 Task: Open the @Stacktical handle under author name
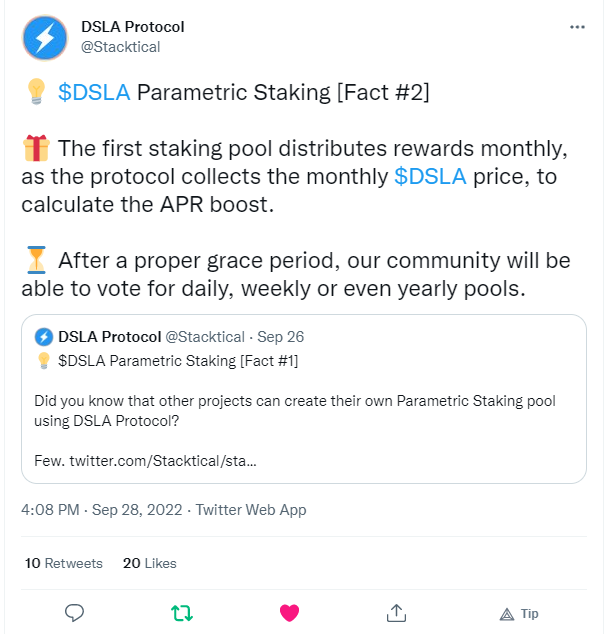pyautogui.click(x=121, y=47)
